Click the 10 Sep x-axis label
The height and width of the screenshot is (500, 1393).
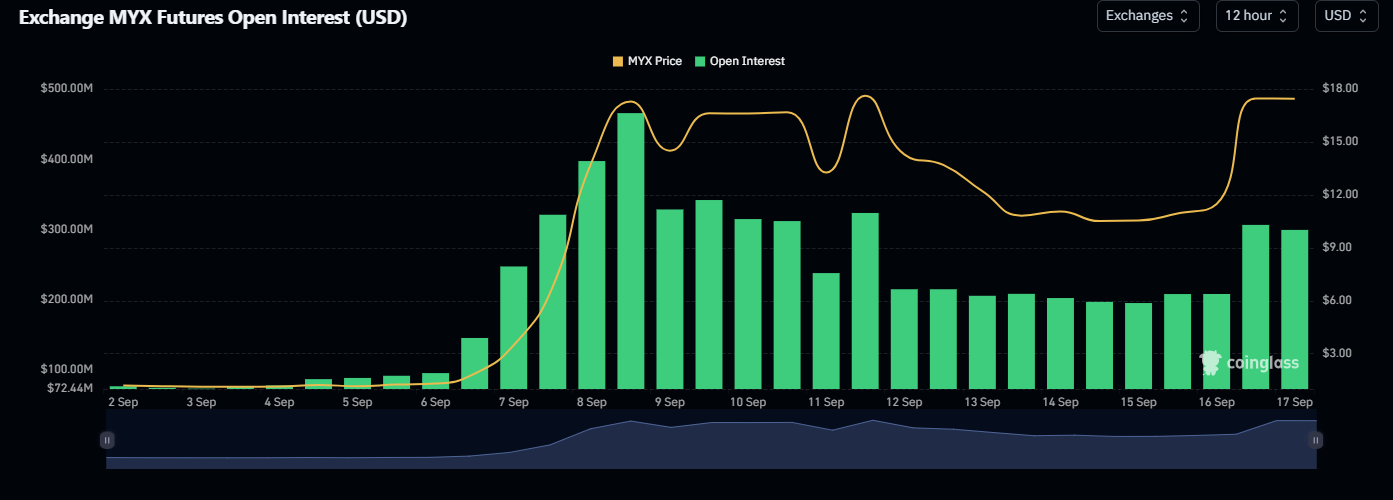pyautogui.click(x=748, y=402)
